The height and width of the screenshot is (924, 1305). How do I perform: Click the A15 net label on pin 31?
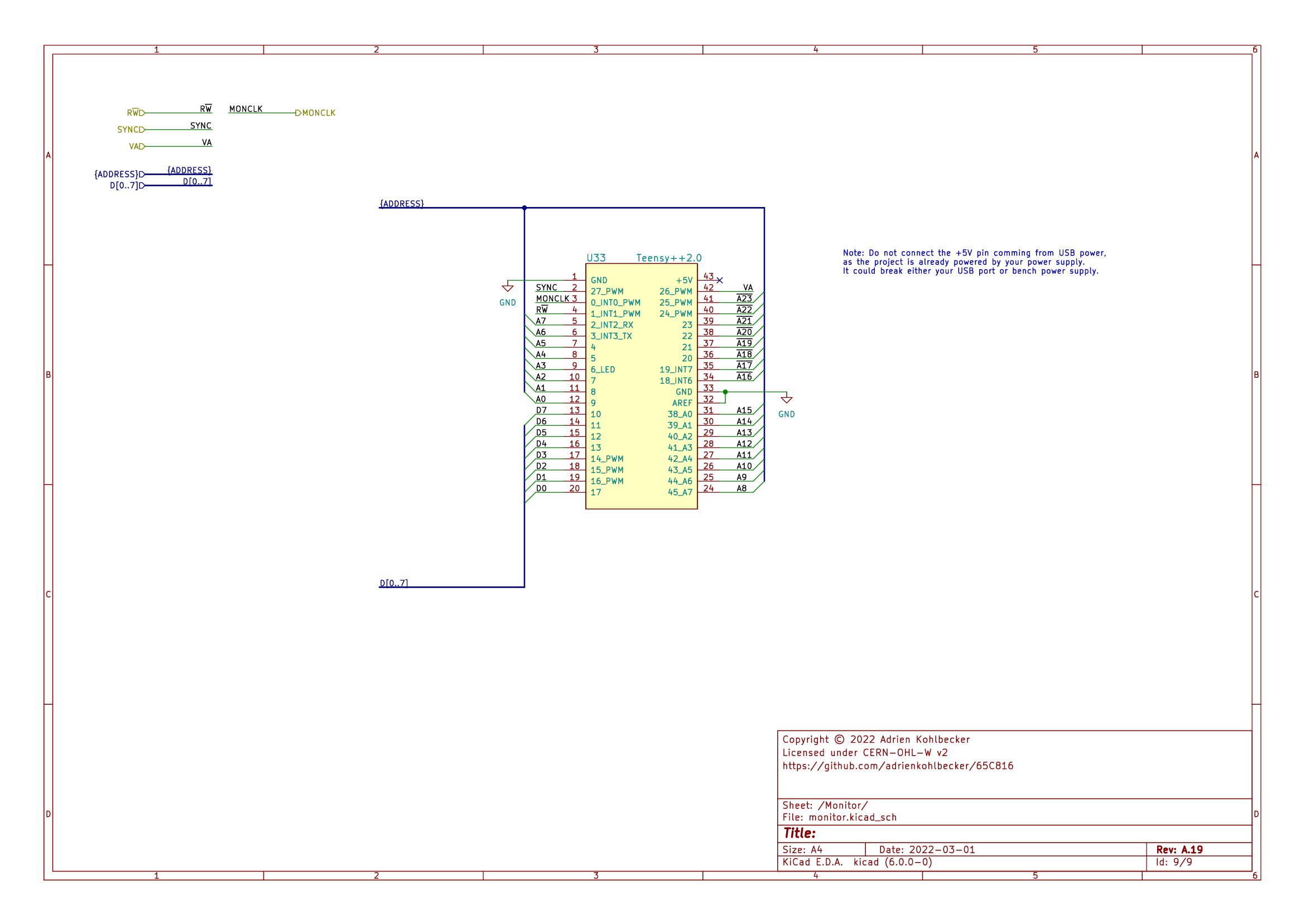tap(744, 410)
